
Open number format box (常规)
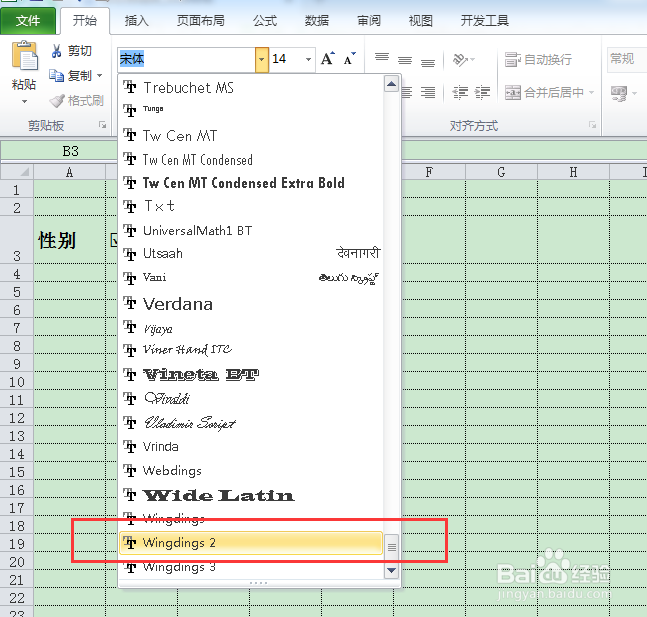pyautogui.click(x=627, y=59)
